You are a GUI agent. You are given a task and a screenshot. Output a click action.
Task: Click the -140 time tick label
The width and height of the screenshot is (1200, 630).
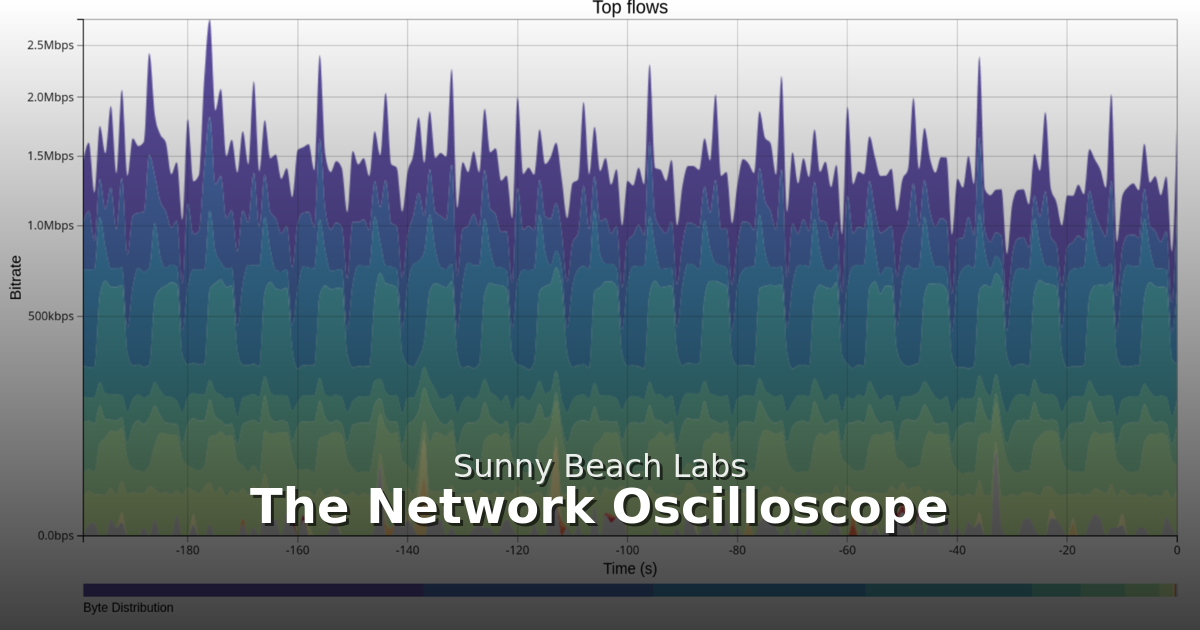408,550
